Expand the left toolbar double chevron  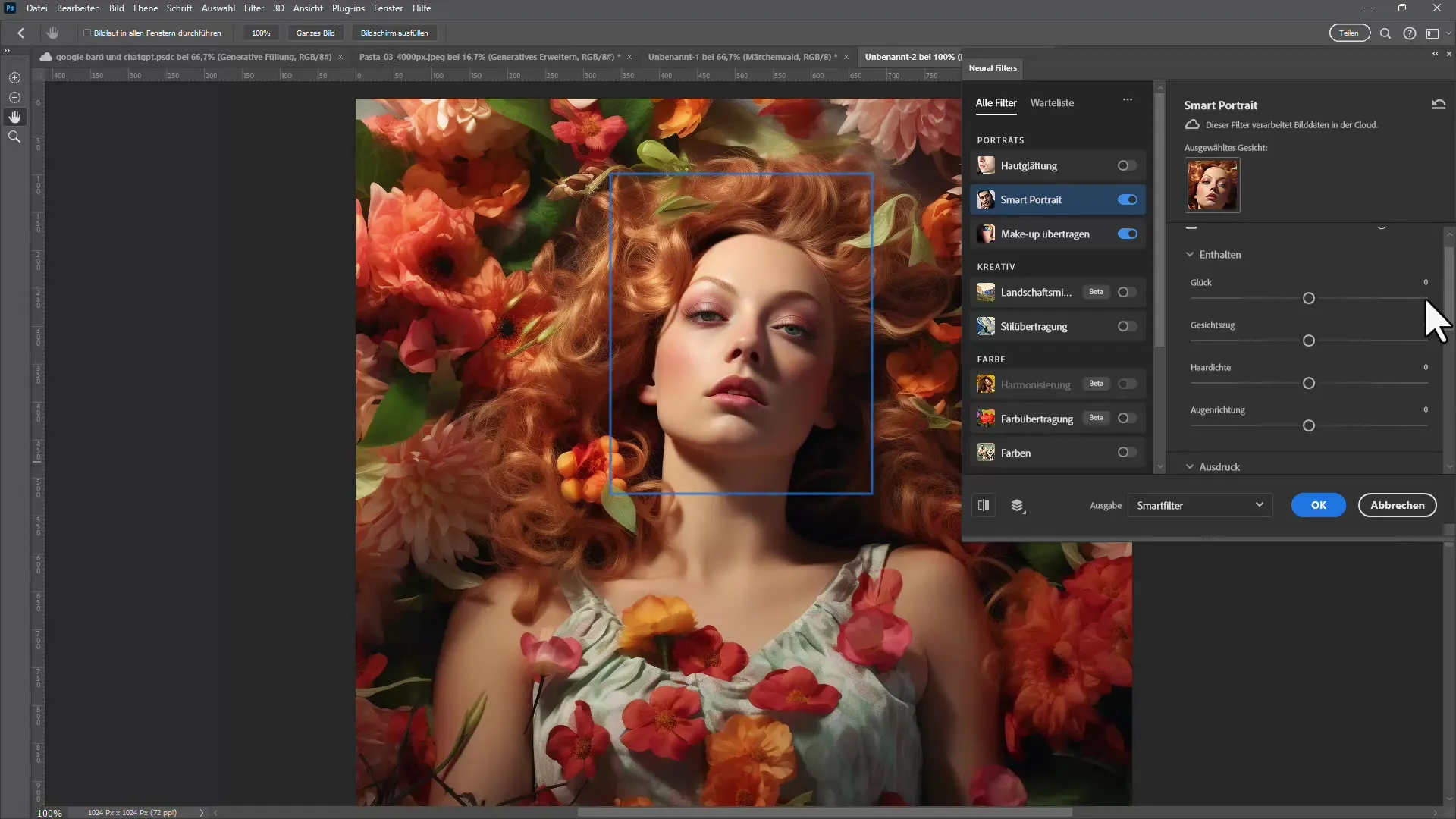click(x=7, y=51)
